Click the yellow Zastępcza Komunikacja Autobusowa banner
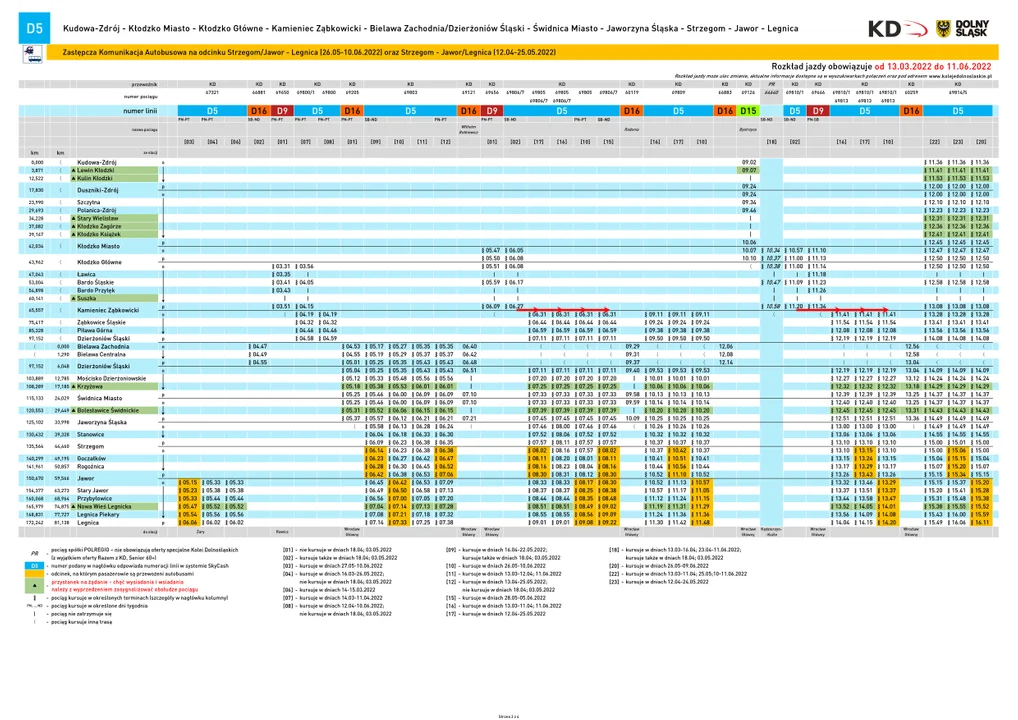The image size is (1018, 720). [524, 53]
